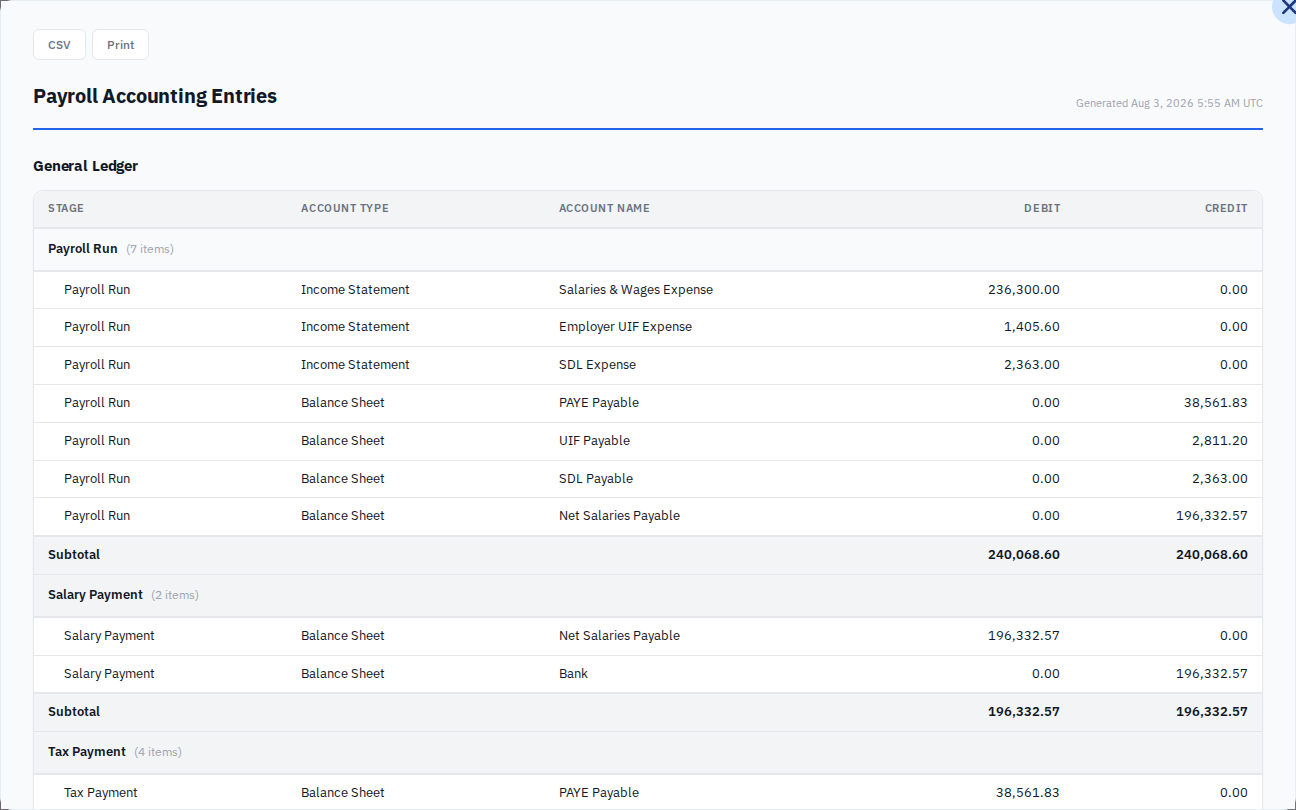The height and width of the screenshot is (810, 1296).
Task: Click Income Statement in Employer UIF row
Action: (355, 327)
